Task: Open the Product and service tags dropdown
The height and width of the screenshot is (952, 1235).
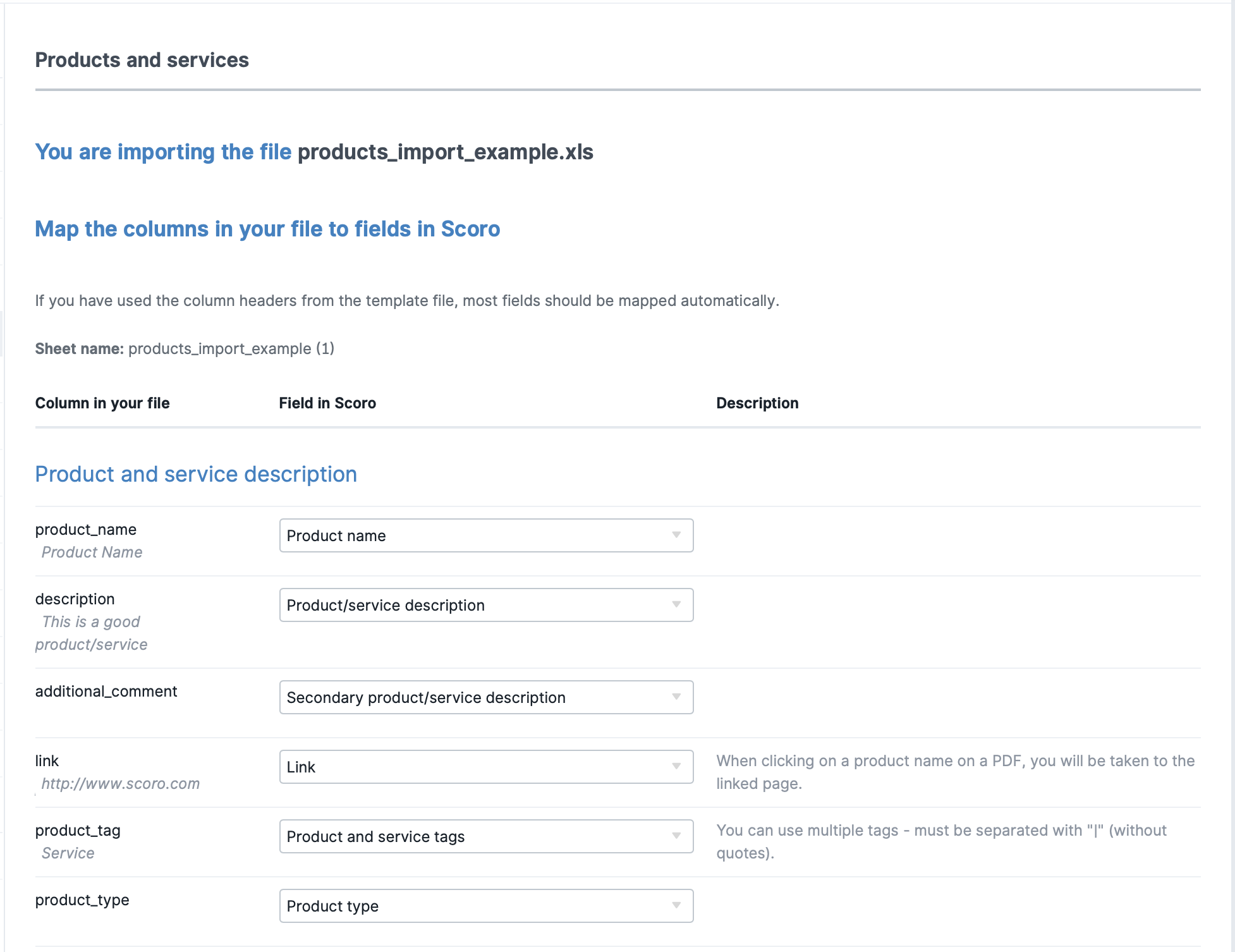Action: point(485,836)
